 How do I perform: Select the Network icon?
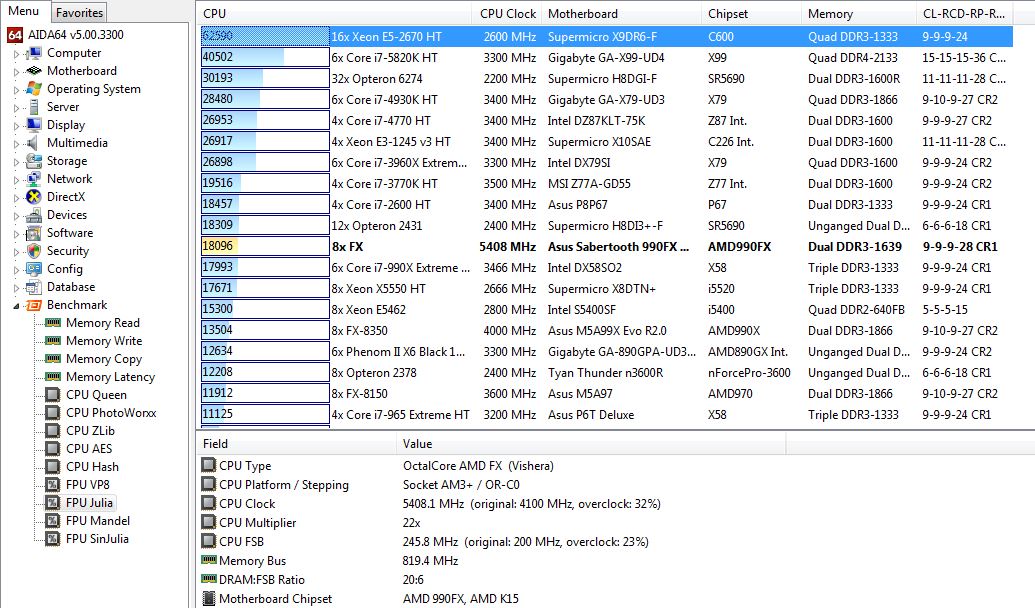click(34, 179)
